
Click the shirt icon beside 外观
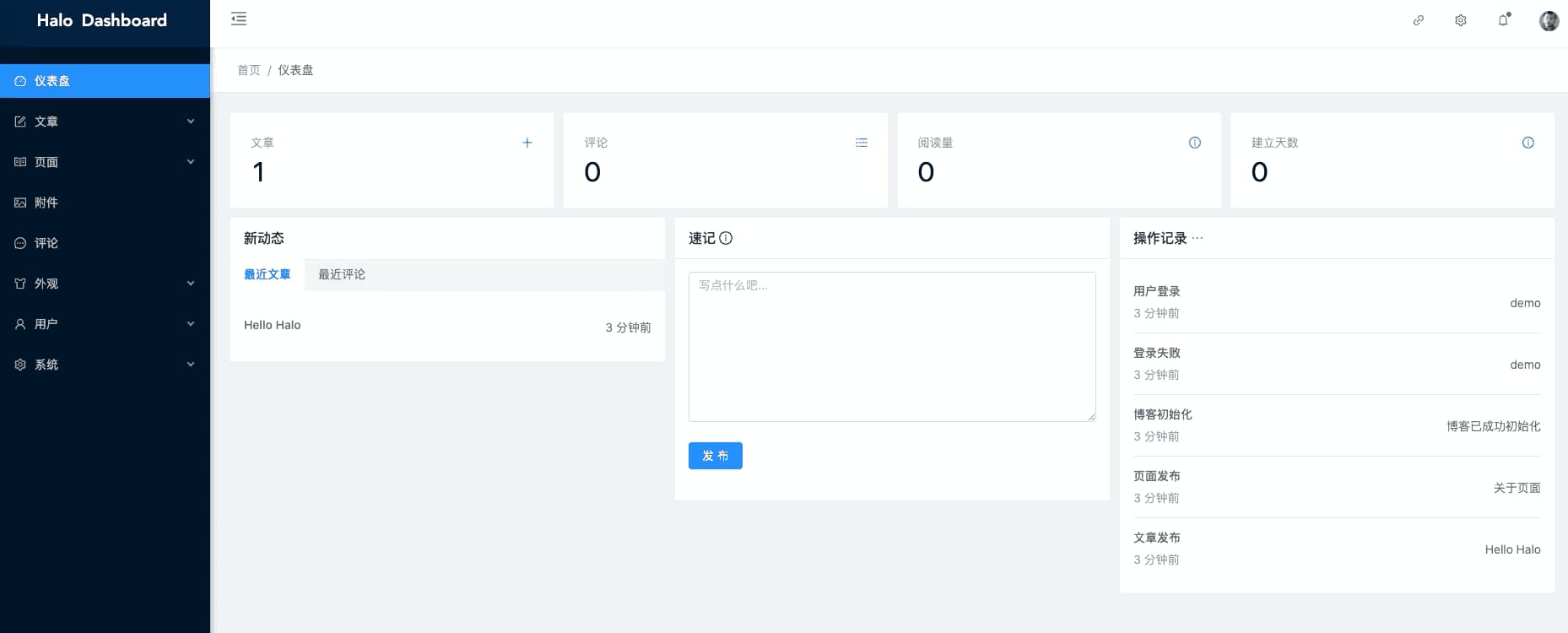pos(20,284)
